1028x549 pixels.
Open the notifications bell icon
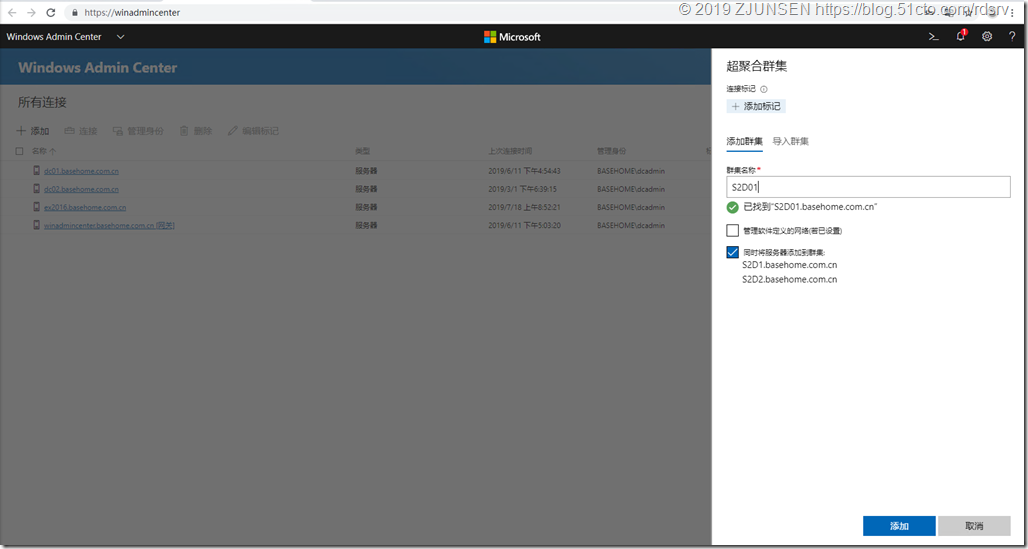[961, 37]
